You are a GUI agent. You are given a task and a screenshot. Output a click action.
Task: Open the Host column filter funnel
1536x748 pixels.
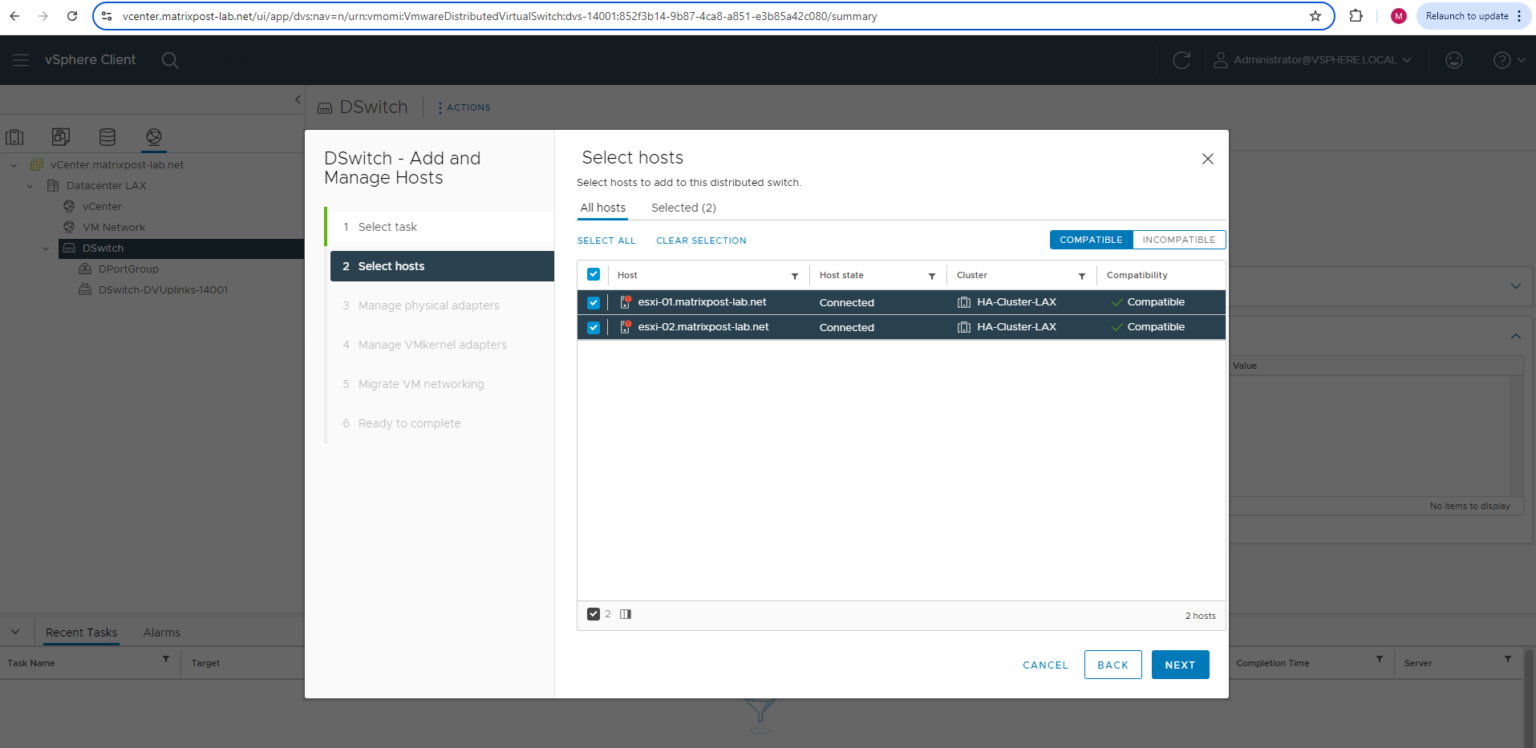pyautogui.click(x=795, y=275)
